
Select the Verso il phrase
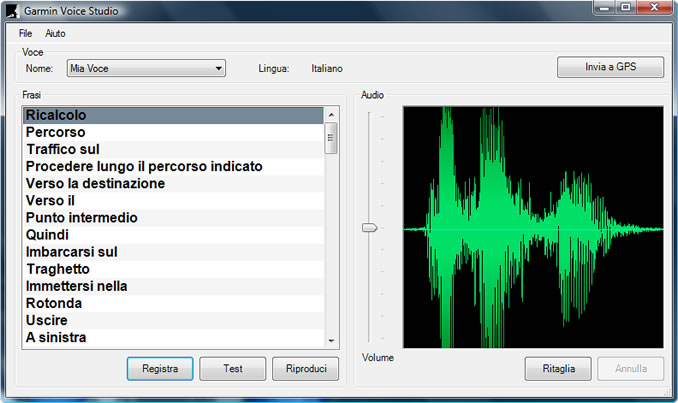coord(173,201)
